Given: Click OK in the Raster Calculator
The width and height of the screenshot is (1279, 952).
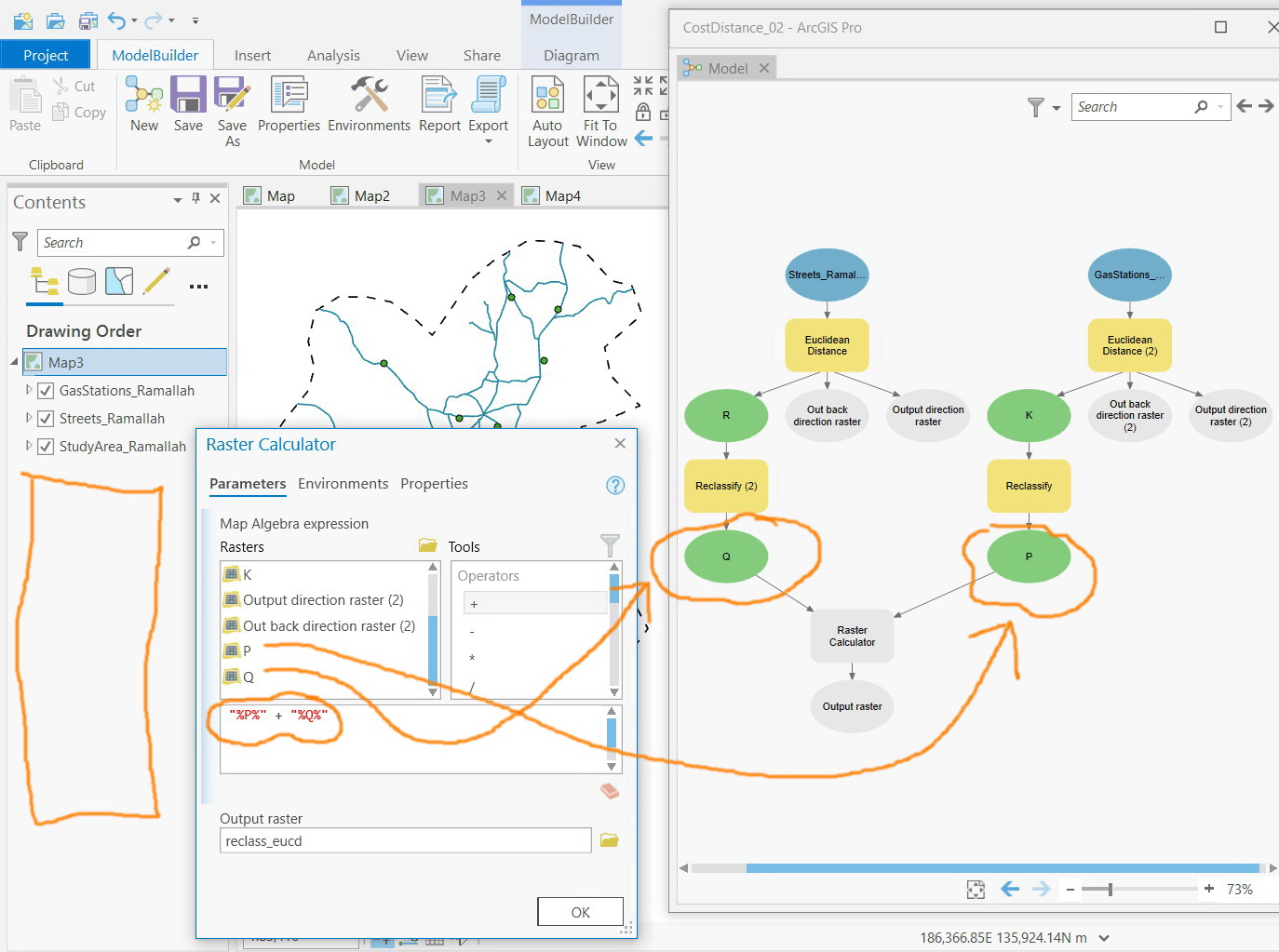Looking at the screenshot, I should [x=580, y=911].
